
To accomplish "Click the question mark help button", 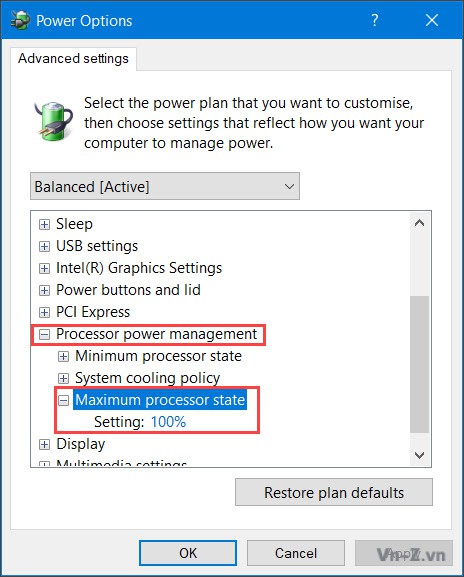I will point(375,20).
